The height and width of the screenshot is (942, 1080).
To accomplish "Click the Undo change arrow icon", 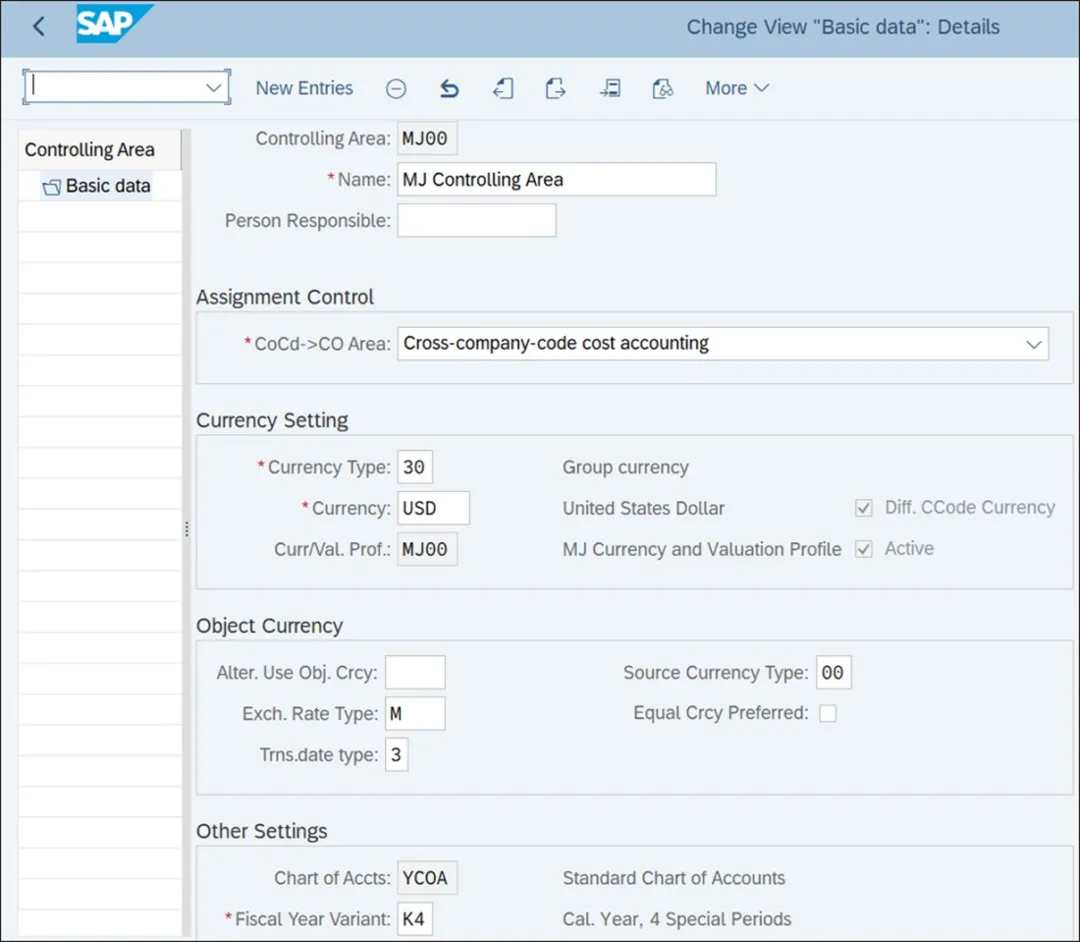I will [x=449, y=89].
